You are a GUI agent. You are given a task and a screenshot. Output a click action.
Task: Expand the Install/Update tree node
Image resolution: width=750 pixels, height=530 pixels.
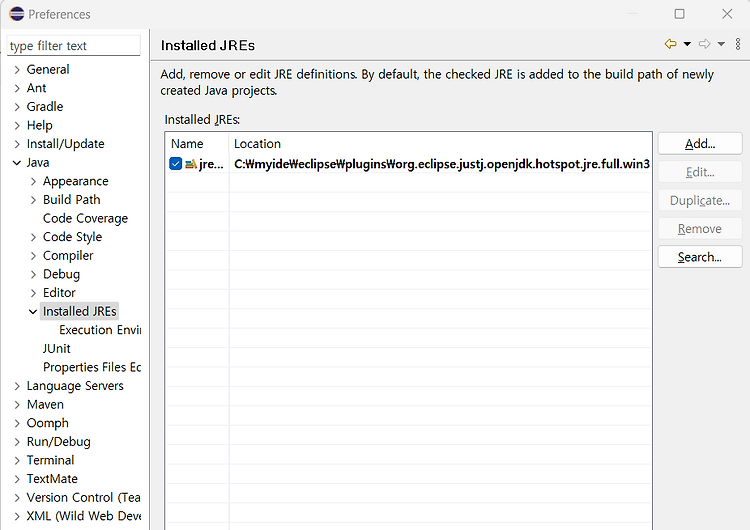[x=17, y=144]
